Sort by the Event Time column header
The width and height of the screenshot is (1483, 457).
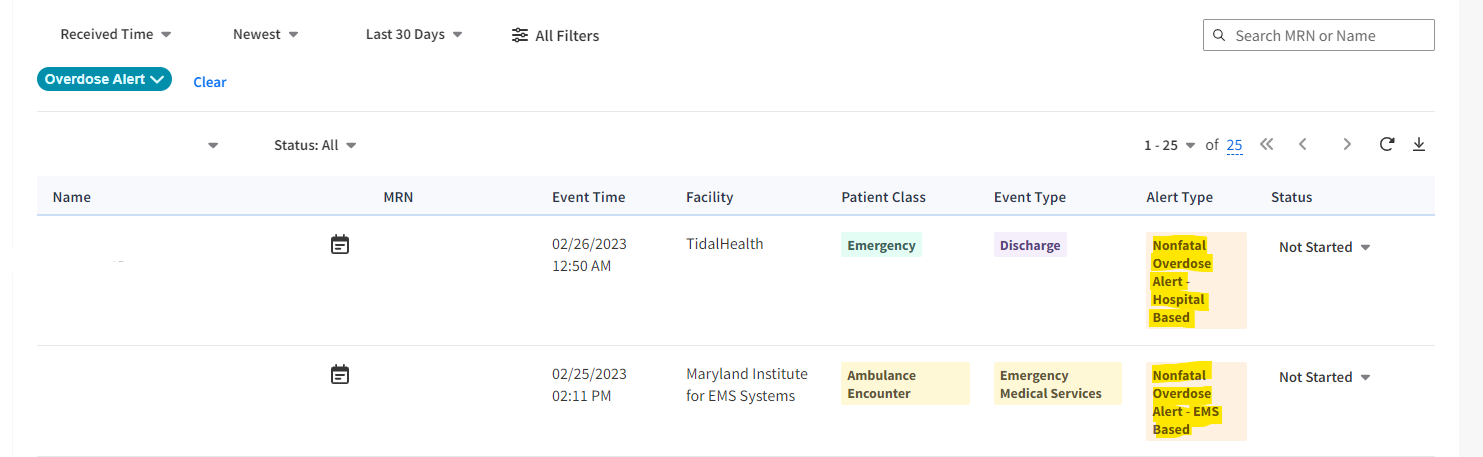[x=588, y=197]
